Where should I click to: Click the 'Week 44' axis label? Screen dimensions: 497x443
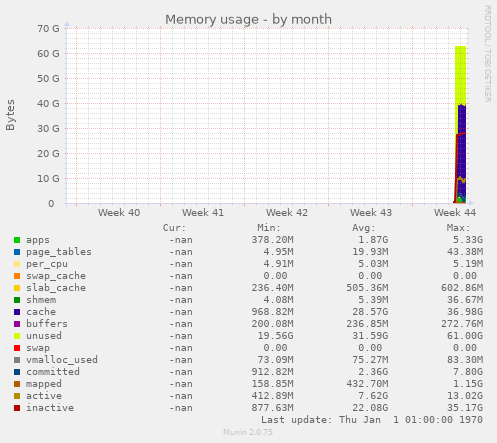pos(455,213)
